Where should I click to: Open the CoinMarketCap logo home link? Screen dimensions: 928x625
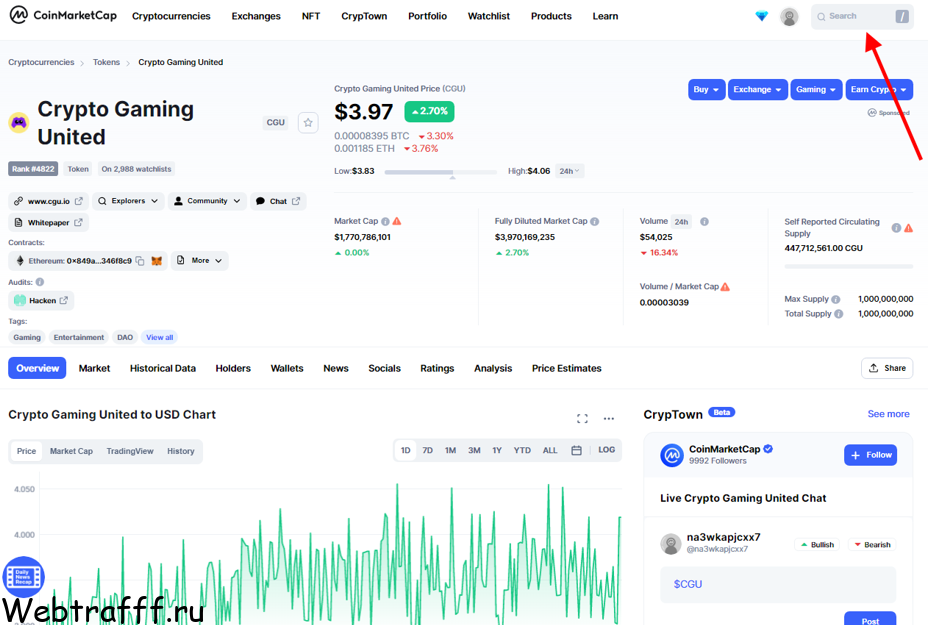coord(63,15)
